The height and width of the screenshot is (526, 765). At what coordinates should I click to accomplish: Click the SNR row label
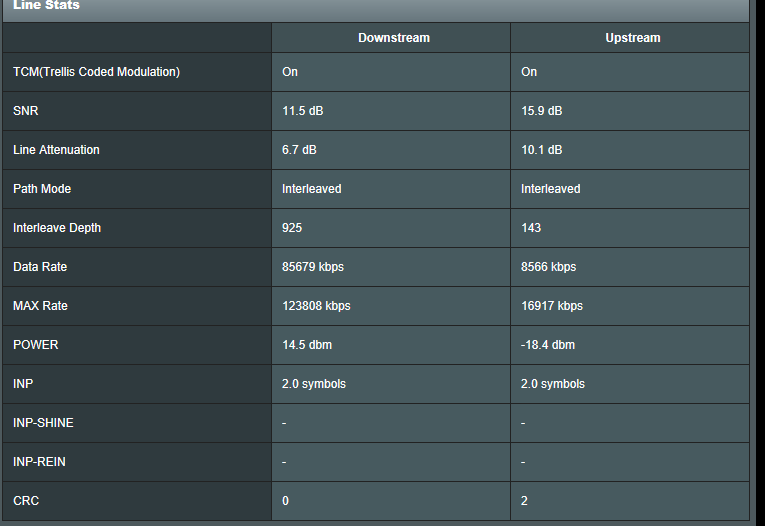click(x=25, y=111)
